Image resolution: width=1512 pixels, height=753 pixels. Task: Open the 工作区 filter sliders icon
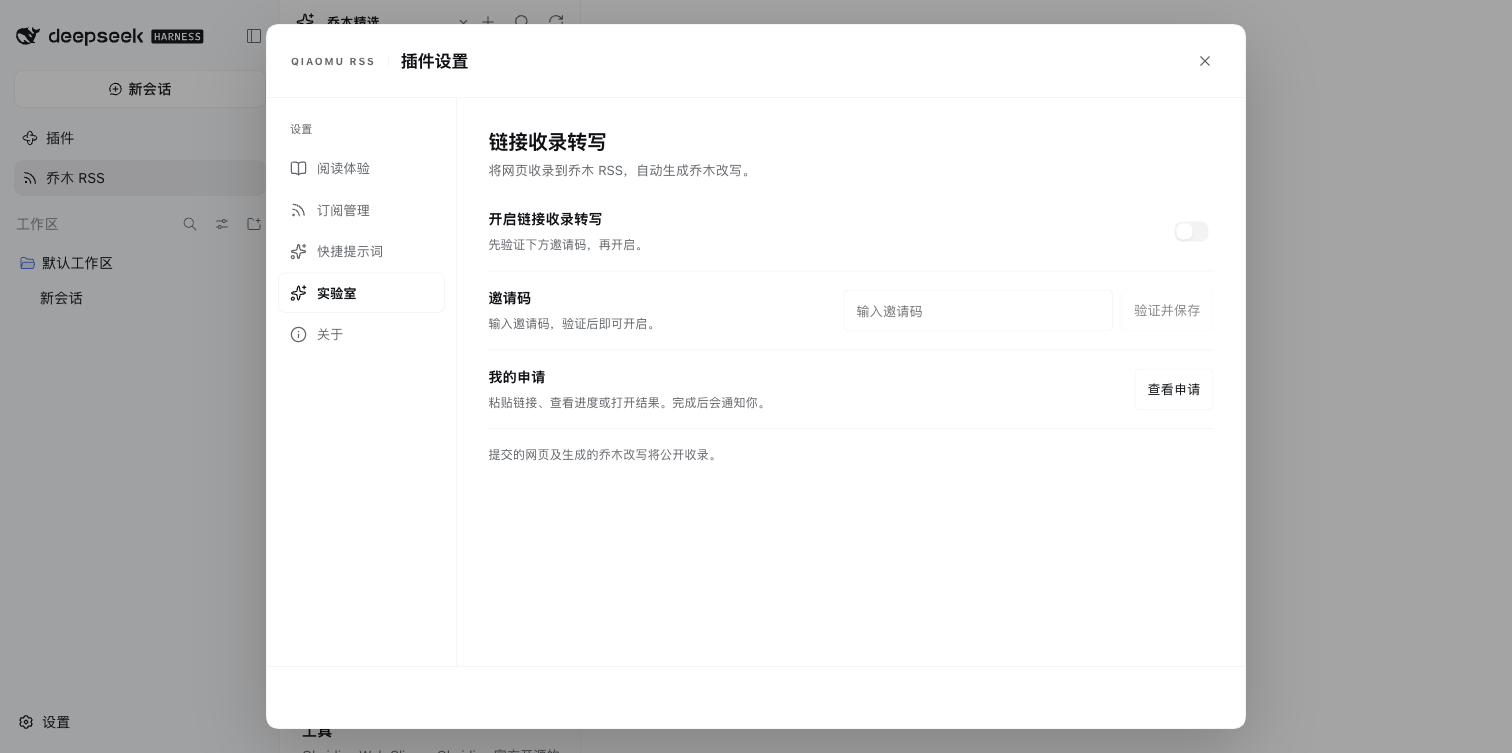222,224
